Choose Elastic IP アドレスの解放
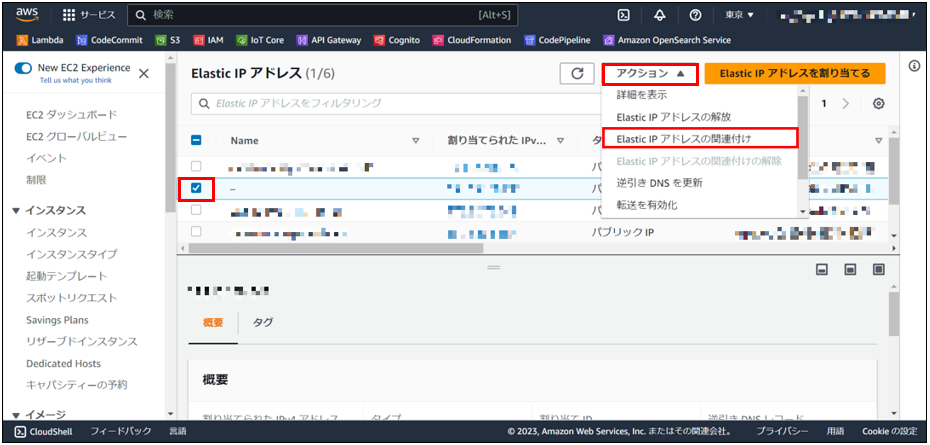930x445 pixels. tap(674, 117)
